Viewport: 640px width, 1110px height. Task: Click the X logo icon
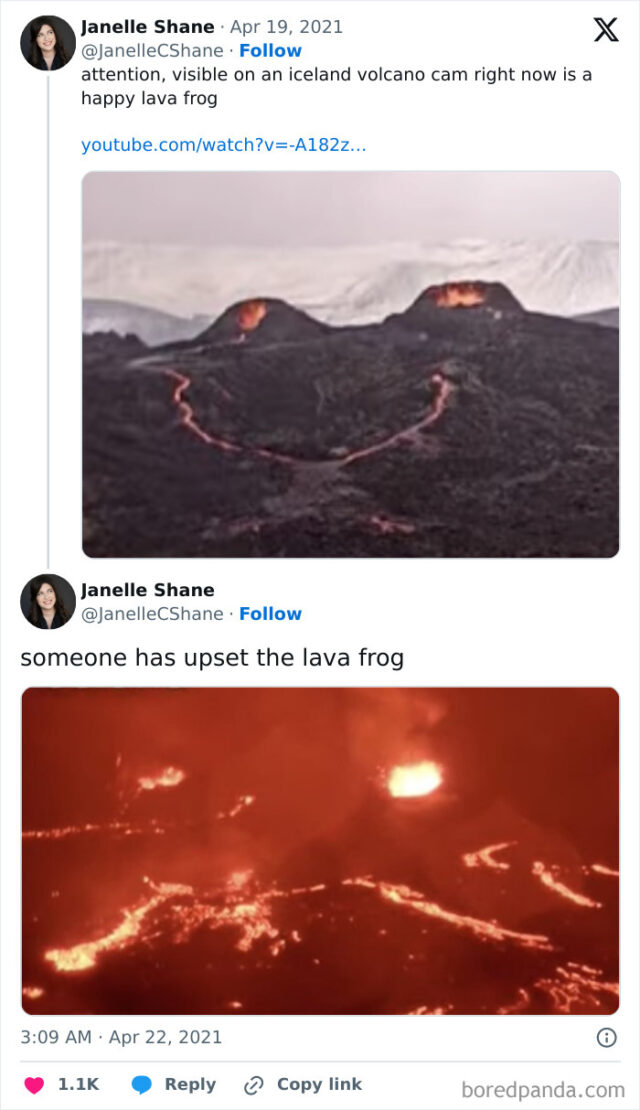(605, 30)
